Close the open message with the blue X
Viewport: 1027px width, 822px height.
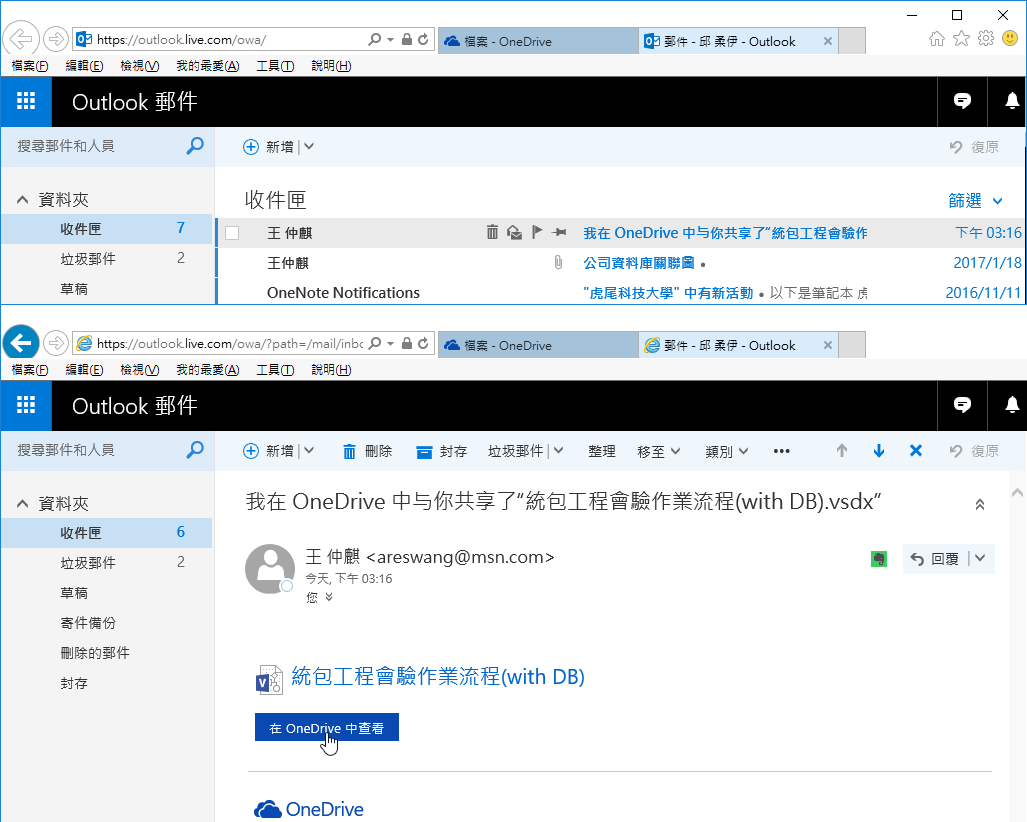(916, 451)
